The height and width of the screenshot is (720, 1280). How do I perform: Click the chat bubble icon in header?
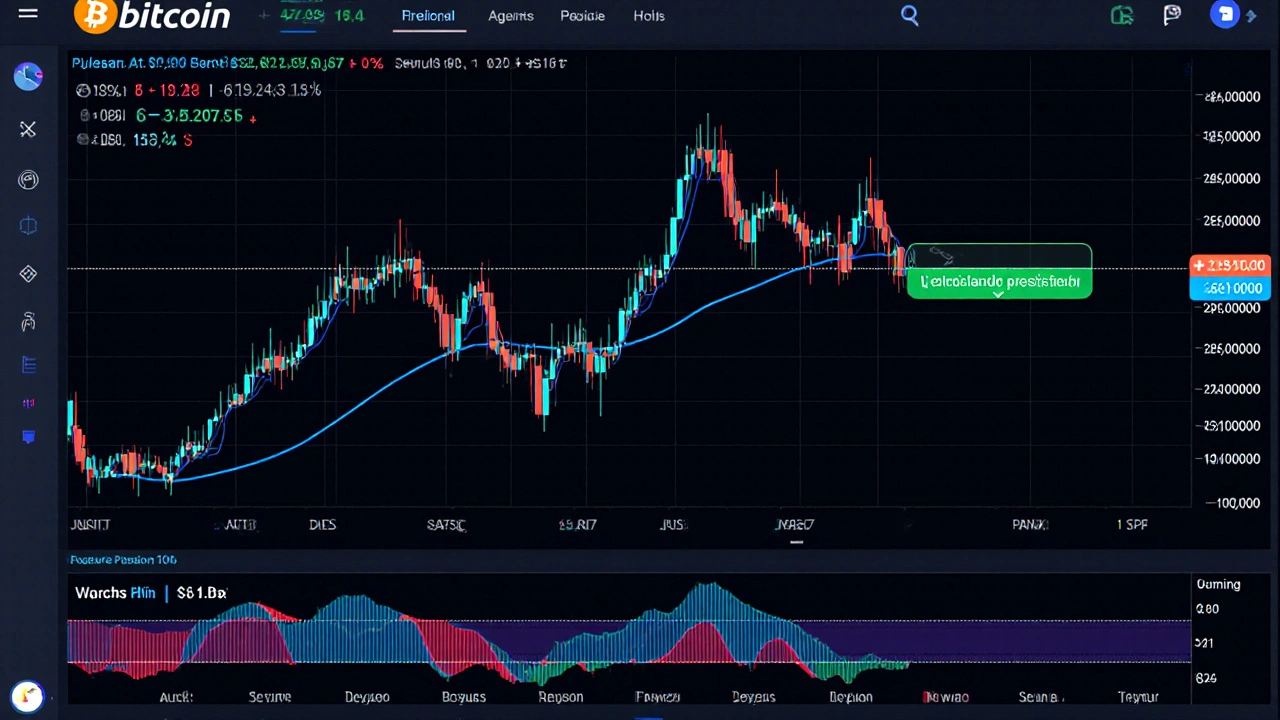point(1173,15)
